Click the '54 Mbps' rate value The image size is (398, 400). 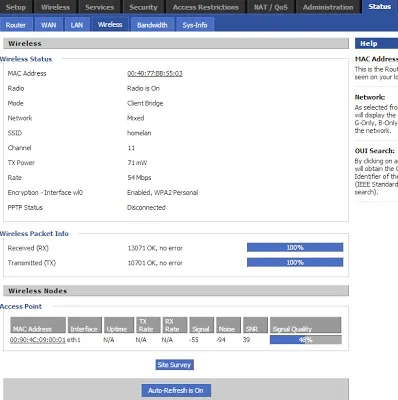click(139, 178)
